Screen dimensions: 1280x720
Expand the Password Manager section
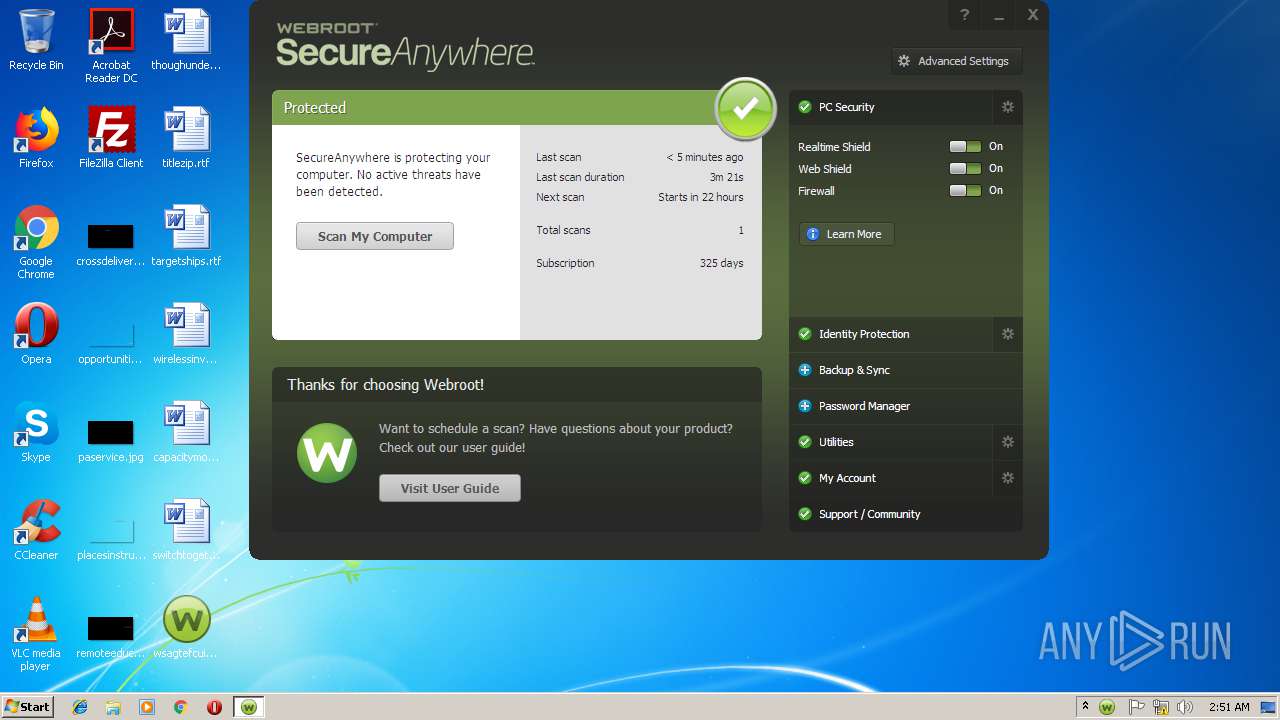click(905, 406)
